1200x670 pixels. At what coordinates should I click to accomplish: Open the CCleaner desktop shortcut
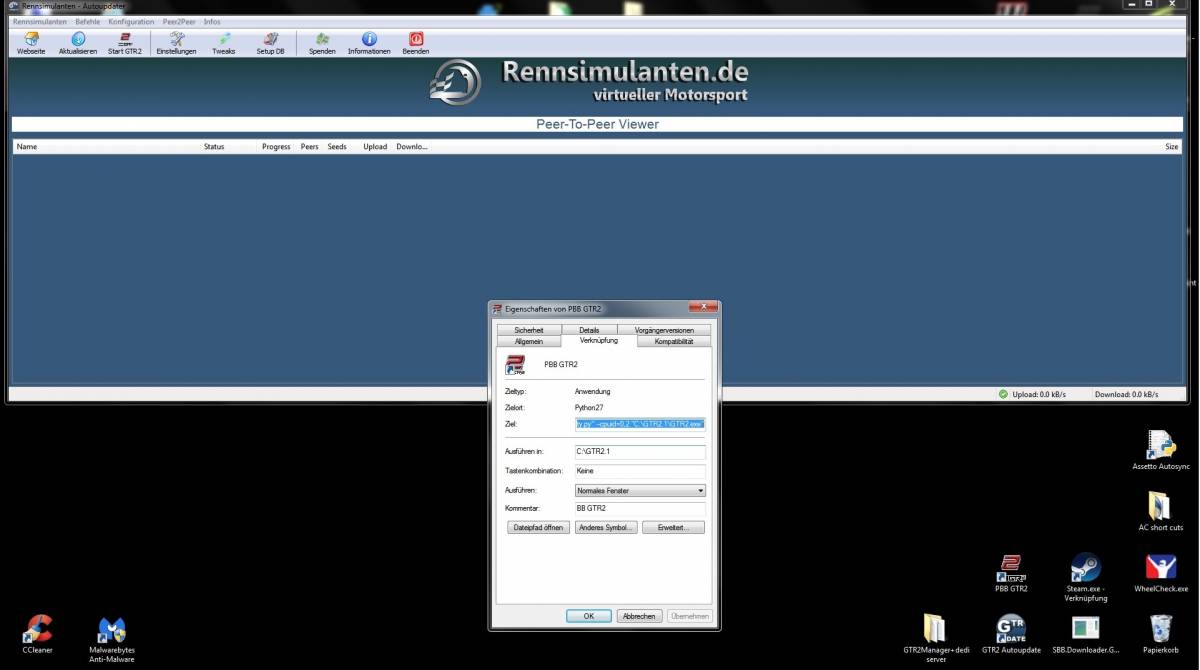pyautogui.click(x=38, y=634)
